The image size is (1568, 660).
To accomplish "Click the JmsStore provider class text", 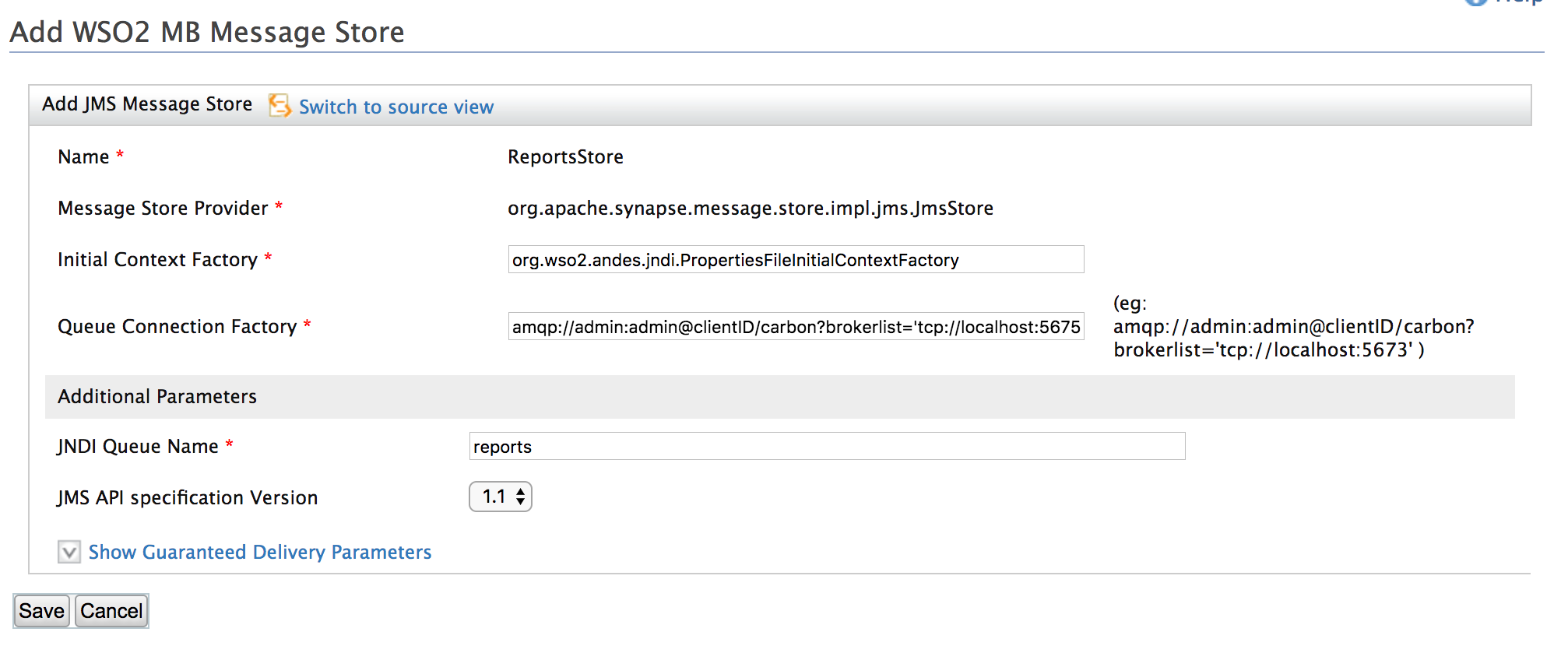I will (750, 209).
